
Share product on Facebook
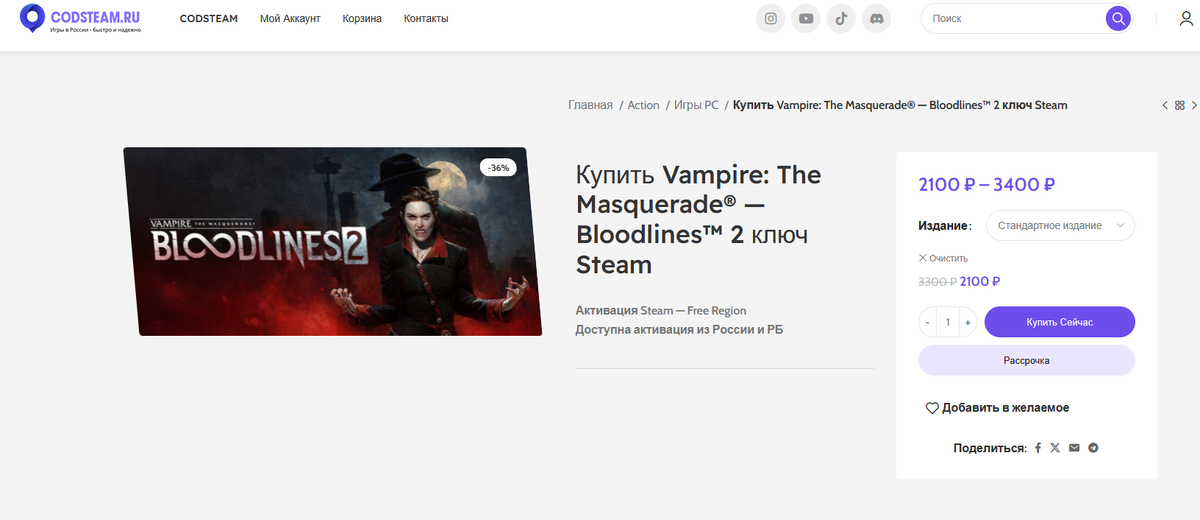[x=1038, y=448]
